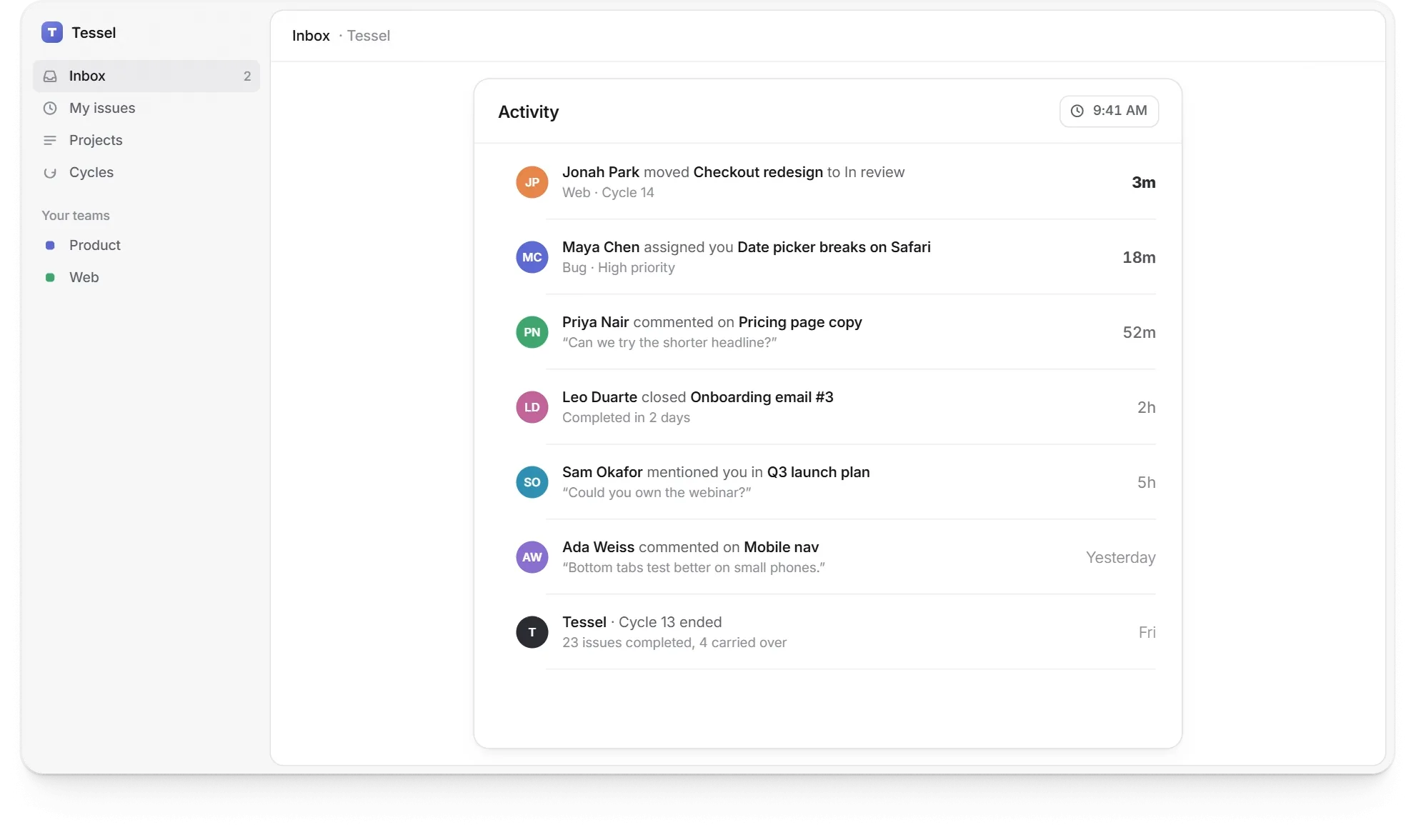The image size is (1416, 840).
Task: Click the Yesterday timestamp
Action: [x=1120, y=558]
